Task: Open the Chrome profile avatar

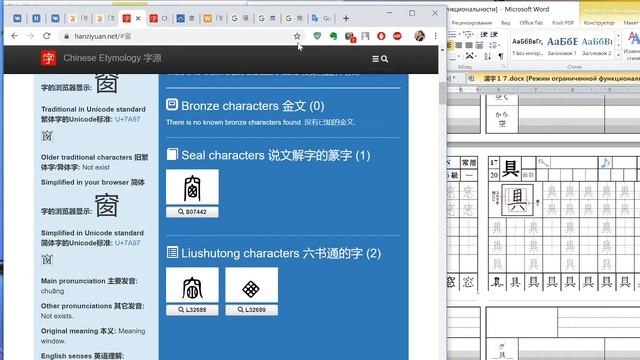Action: point(419,36)
